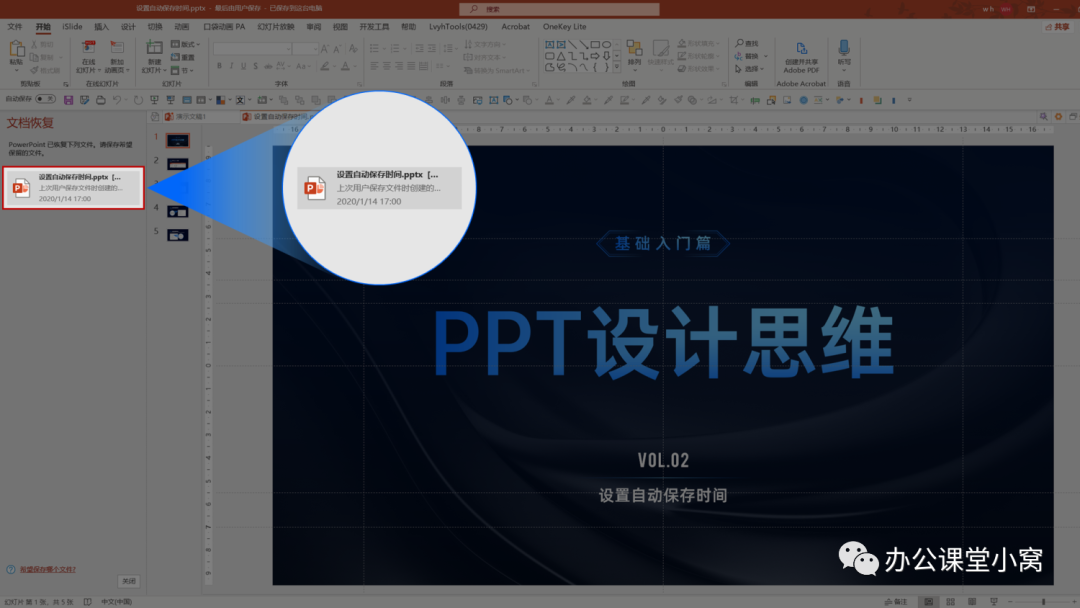Click the 备注 notes button in status bar
Screen dimensions: 1080x608
(896, 602)
